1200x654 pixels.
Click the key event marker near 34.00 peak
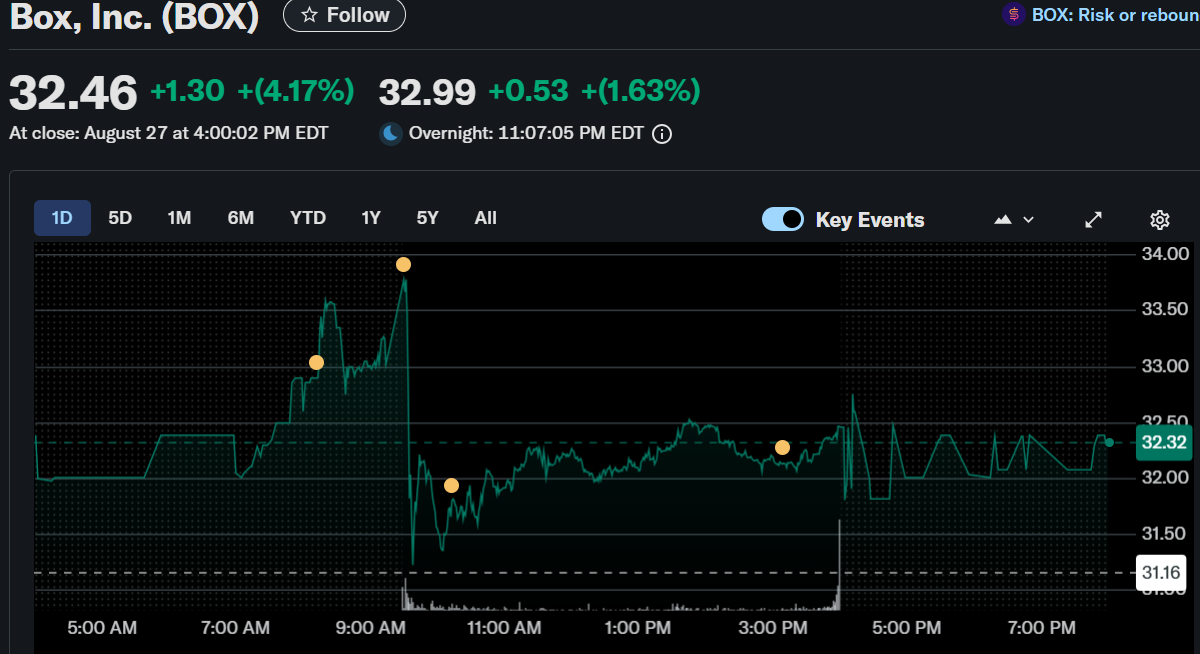click(403, 265)
